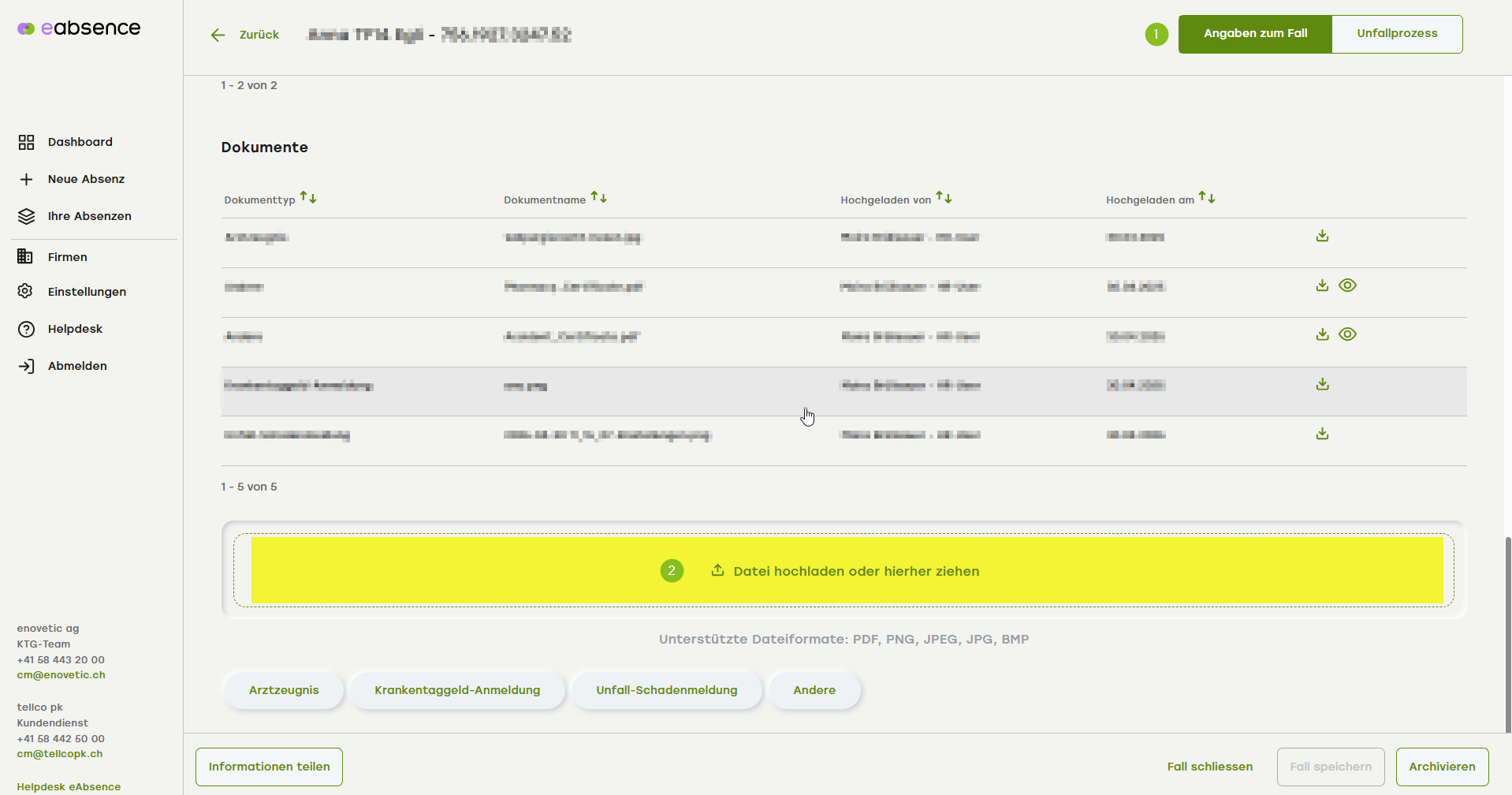Select the Arztzeugnis document type chip
The image size is (1512, 795).
pyautogui.click(x=284, y=690)
